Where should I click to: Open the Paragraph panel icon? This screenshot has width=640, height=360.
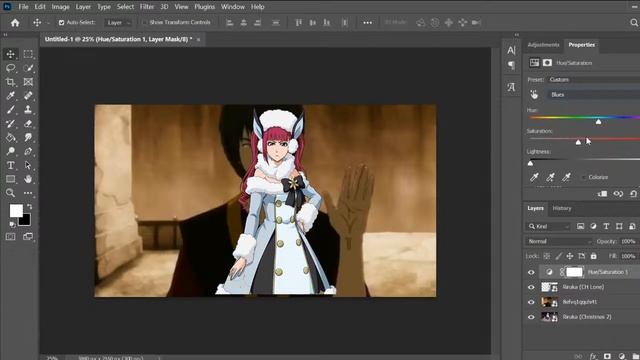point(511,65)
